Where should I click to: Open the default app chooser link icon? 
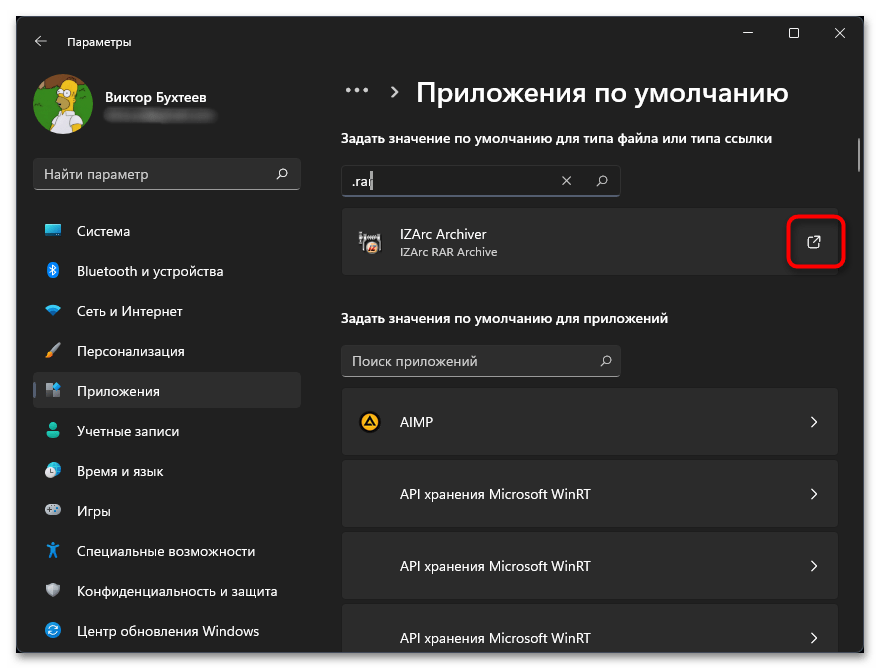(814, 242)
